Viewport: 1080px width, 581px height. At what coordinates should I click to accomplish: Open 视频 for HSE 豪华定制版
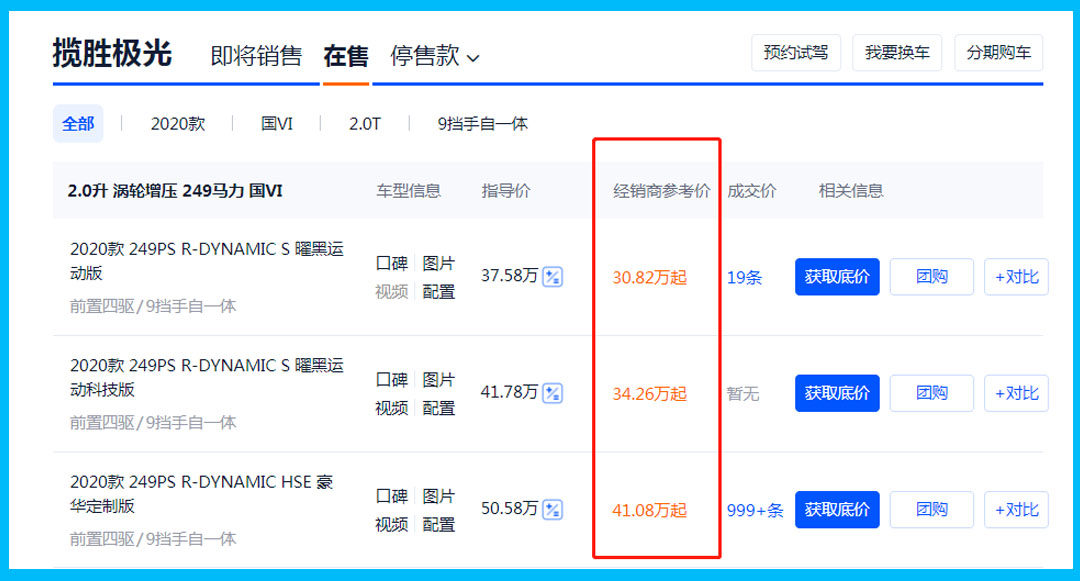click(391, 525)
